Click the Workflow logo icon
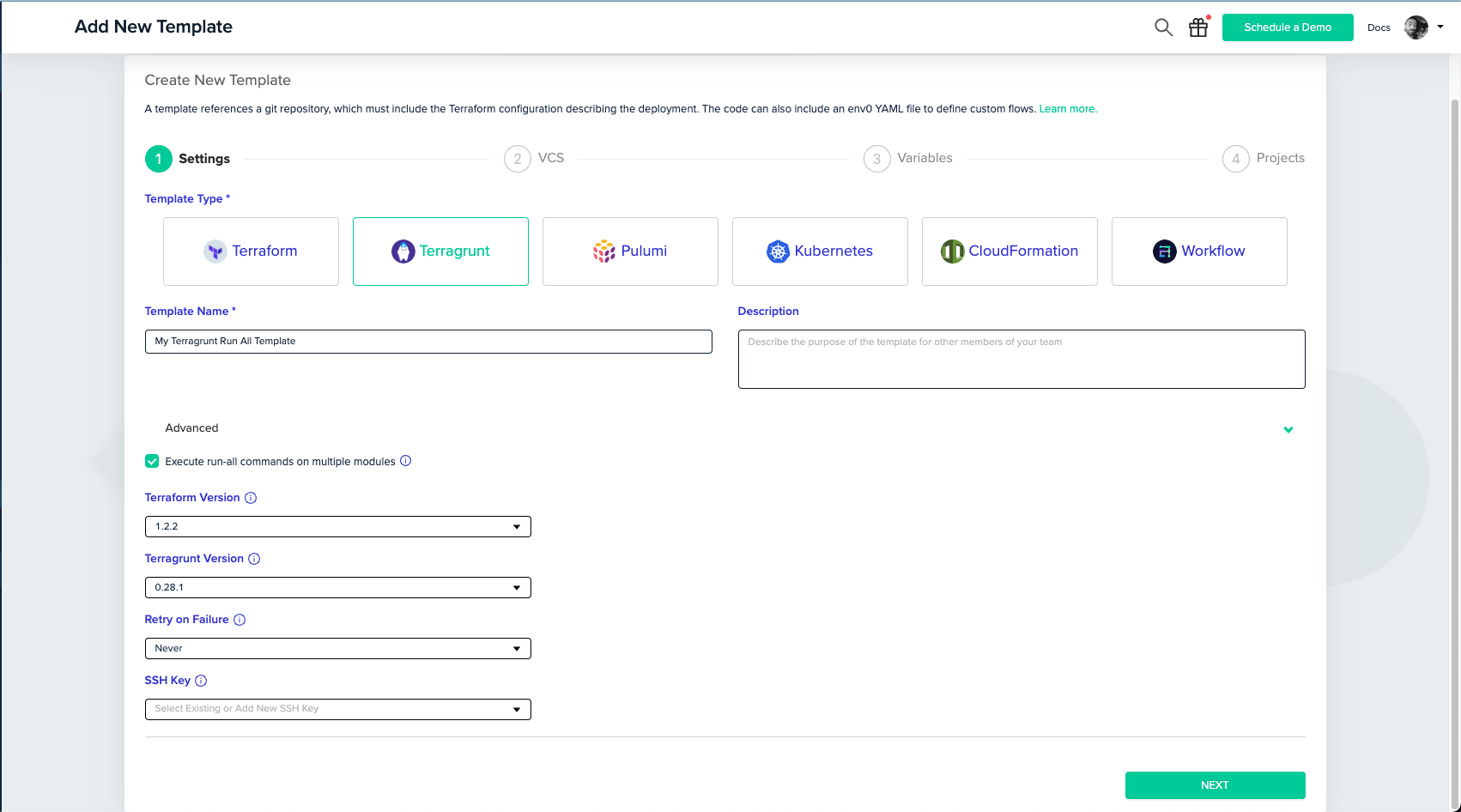 pyautogui.click(x=1165, y=251)
